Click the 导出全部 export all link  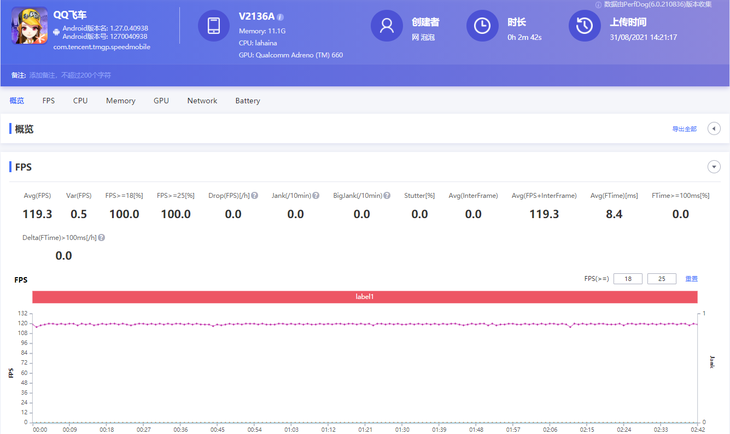click(684, 130)
